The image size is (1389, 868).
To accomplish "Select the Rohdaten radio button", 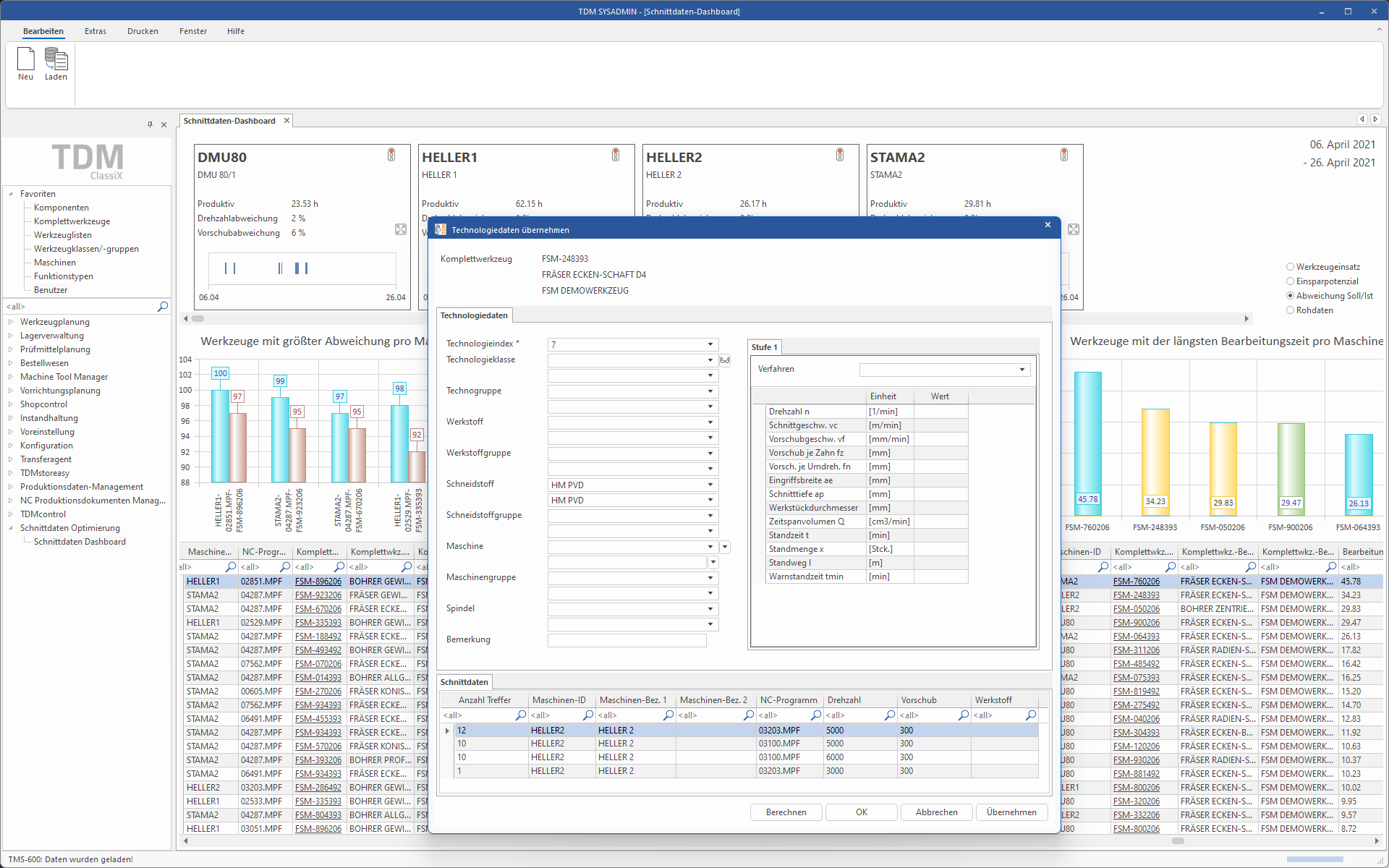I will pyautogui.click(x=1290, y=310).
